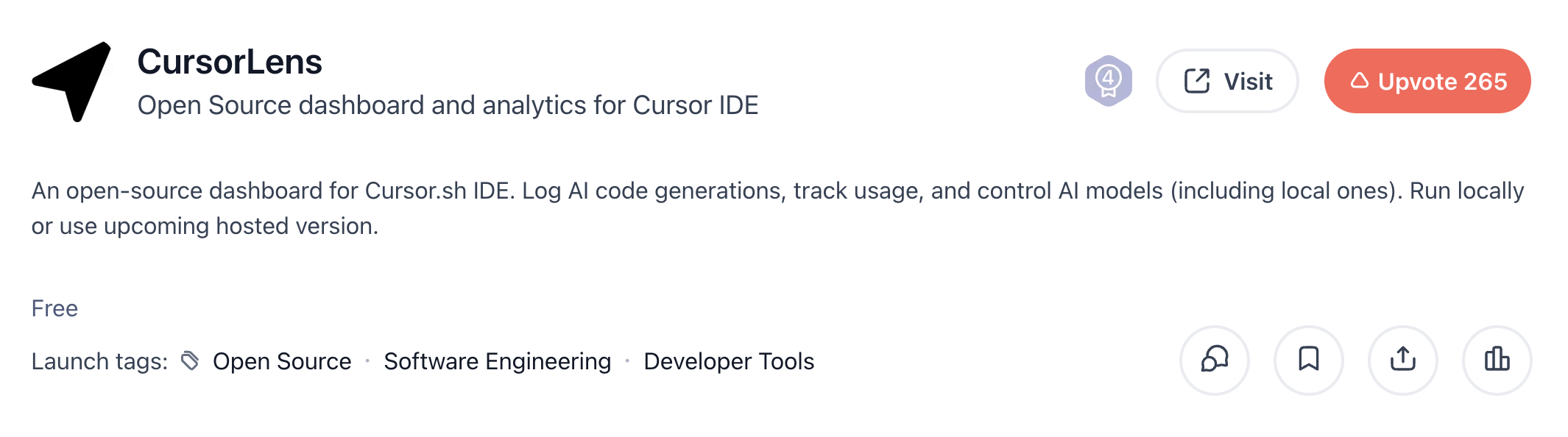1568x437 pixels.
Task: Select the Open Source launch tag
Action: (x=282, y=361)
